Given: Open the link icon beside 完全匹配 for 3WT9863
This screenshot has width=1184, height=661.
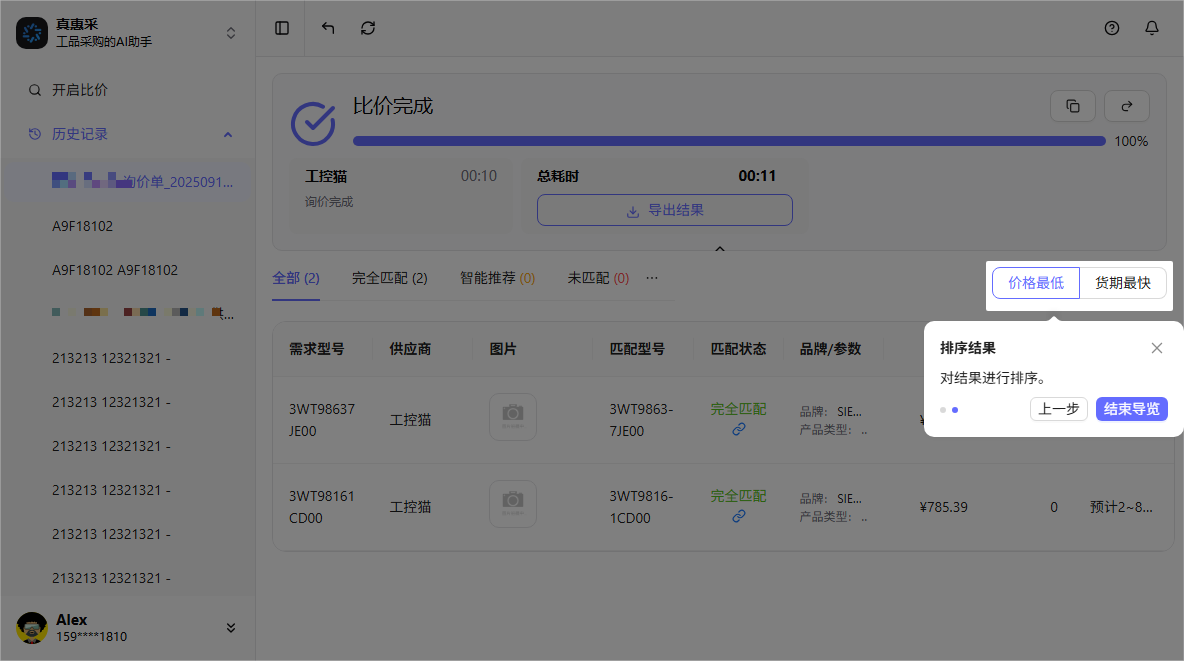Looking at the screenshot, I should pos(738,429).
